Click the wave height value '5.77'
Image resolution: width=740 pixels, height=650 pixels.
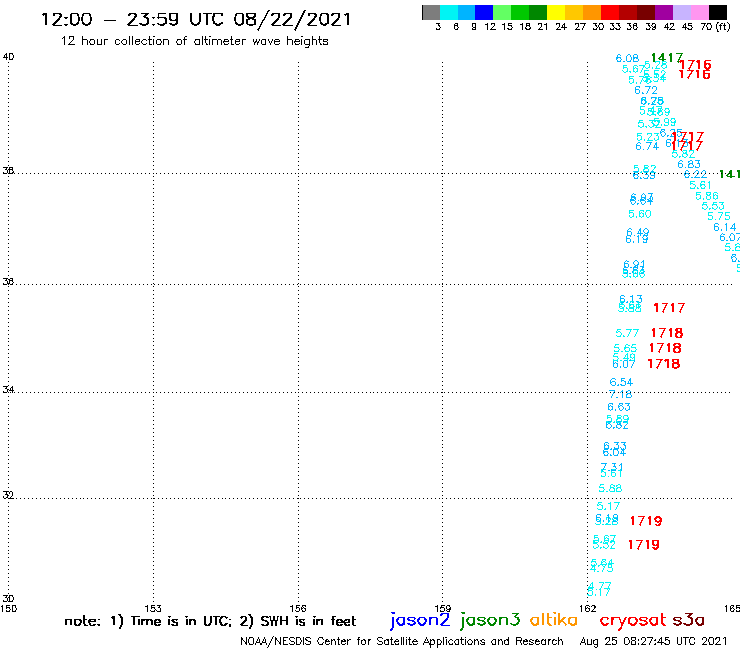tap(627, 333)
